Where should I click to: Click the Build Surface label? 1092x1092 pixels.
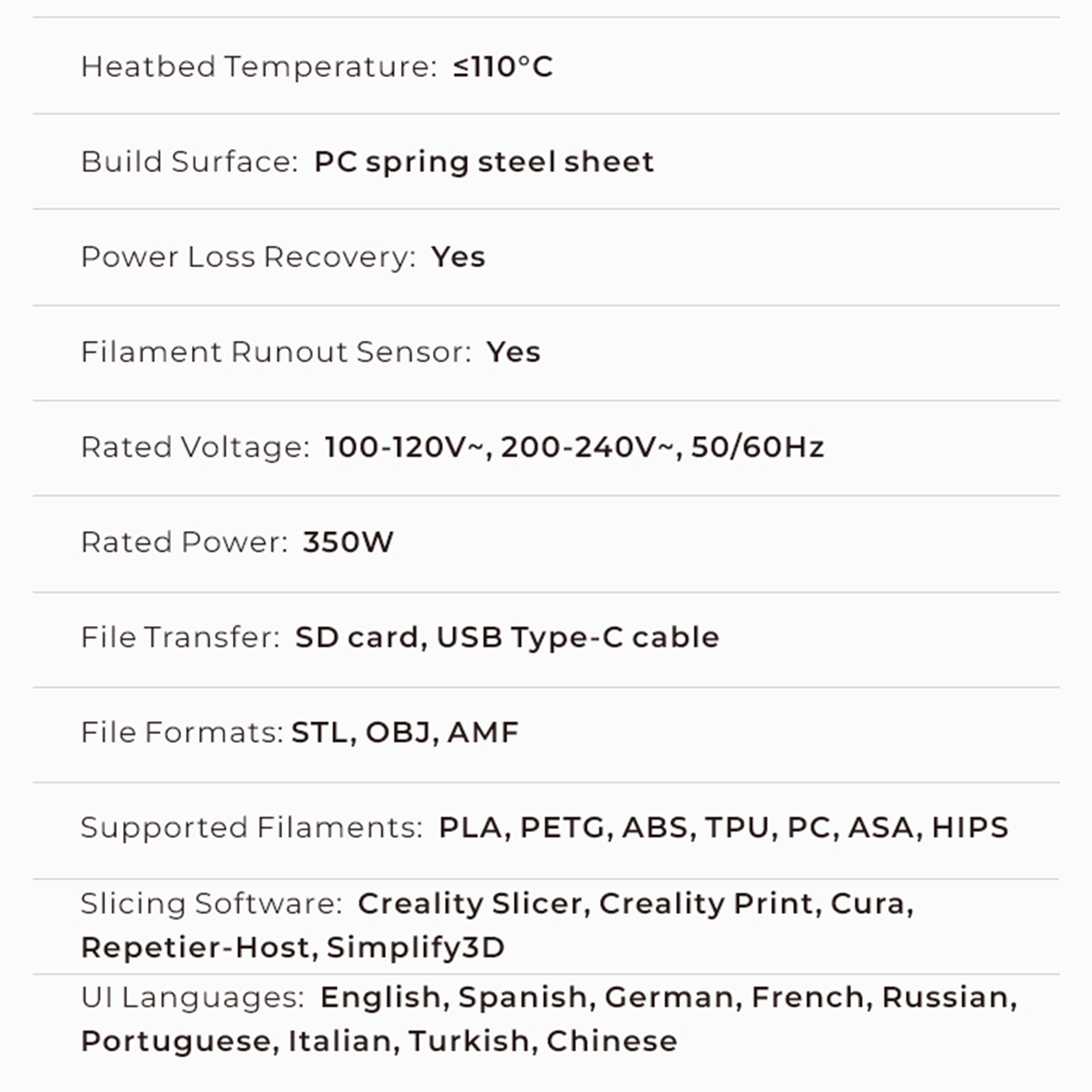(189, 162)
